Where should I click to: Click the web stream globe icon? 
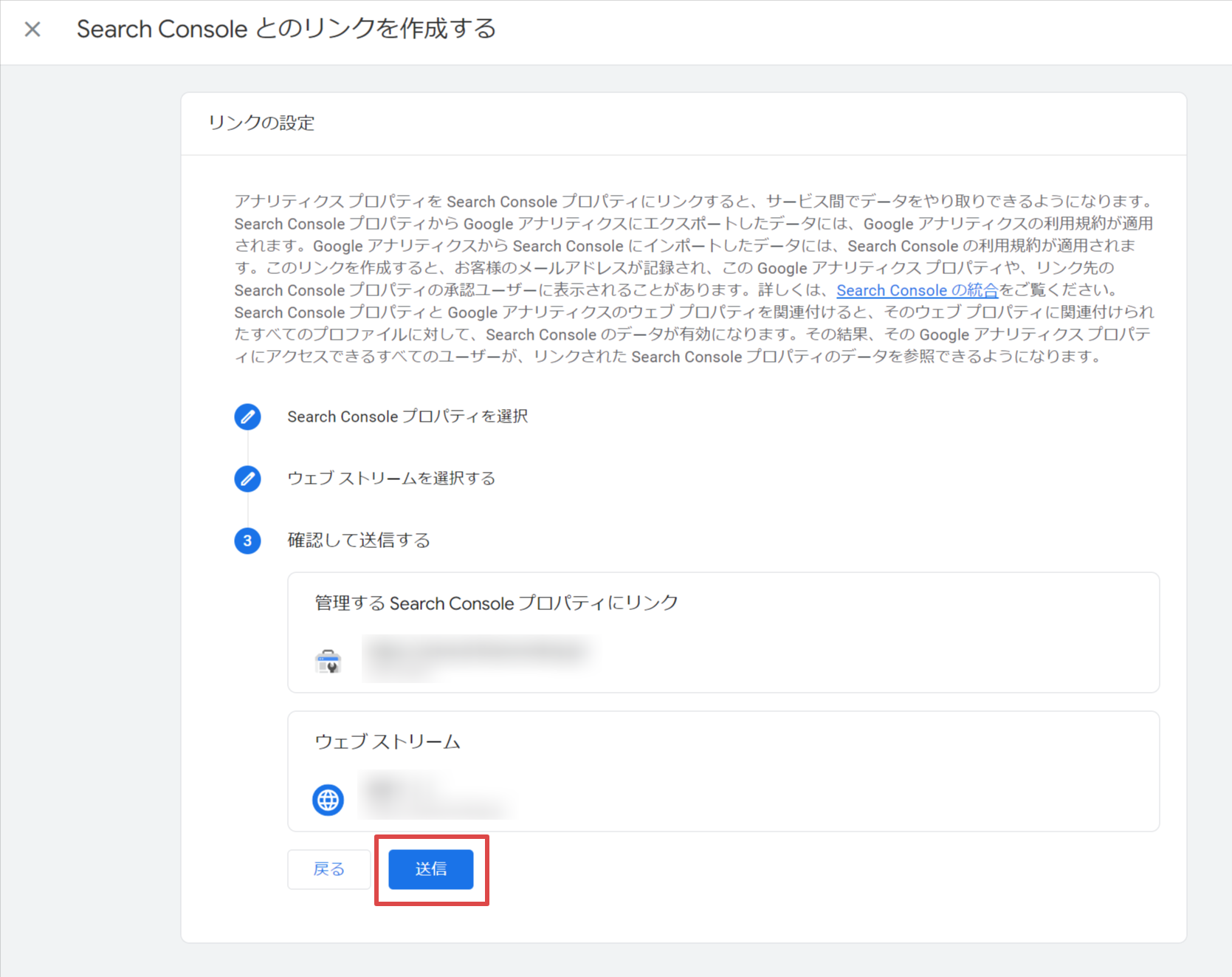[x=328, y=801]
